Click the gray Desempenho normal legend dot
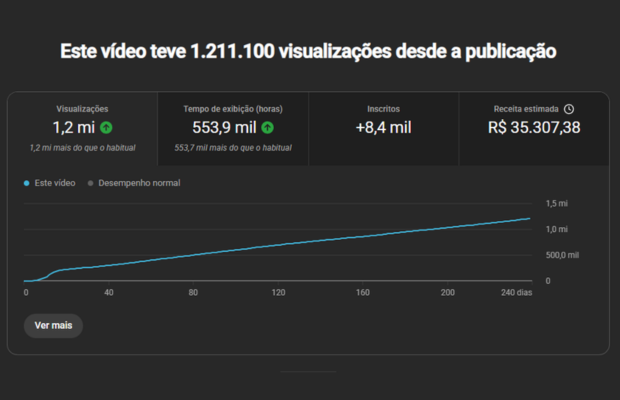This screenshot has height=400, width=620. point(89,183)
